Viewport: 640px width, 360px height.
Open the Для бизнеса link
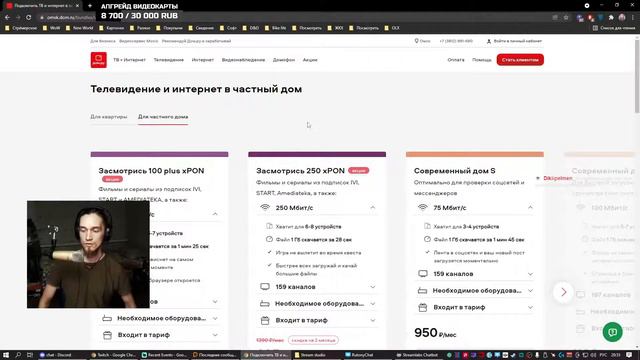click(x=103, y=41)
